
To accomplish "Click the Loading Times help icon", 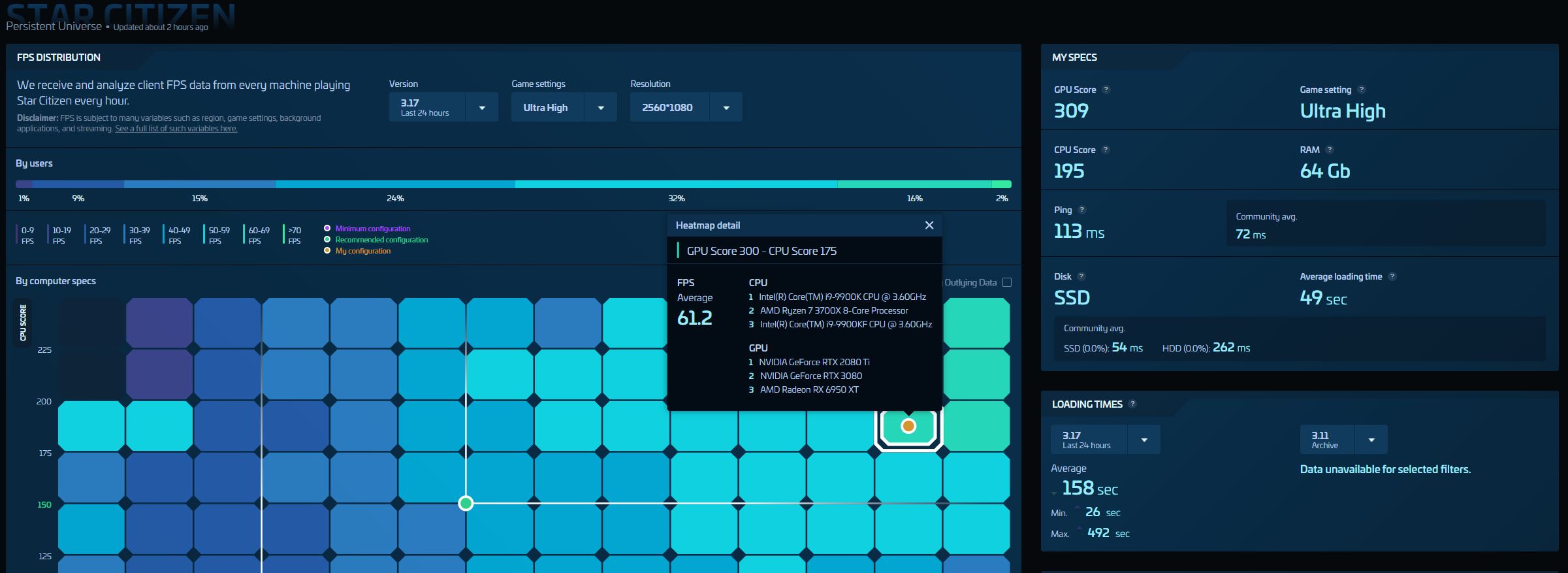I will click(1132, 404).
